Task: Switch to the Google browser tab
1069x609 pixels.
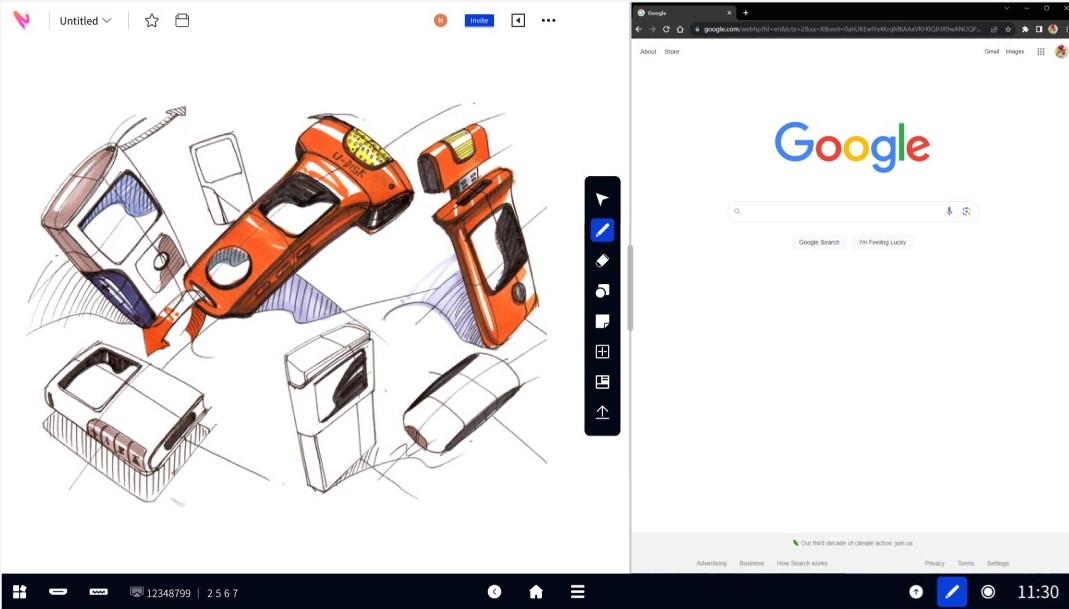Action: tap(680, 13)
